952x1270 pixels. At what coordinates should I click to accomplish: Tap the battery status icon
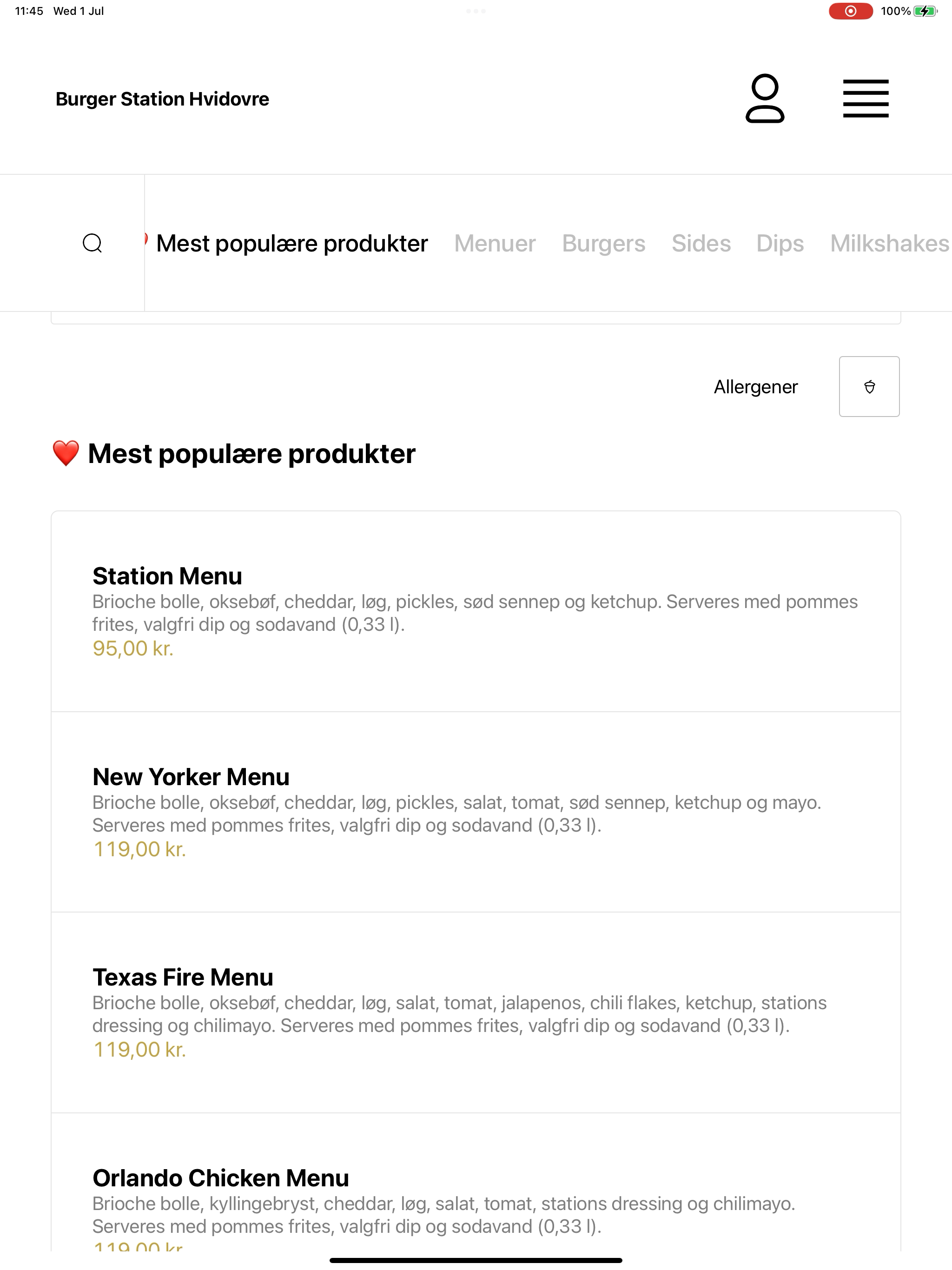[x=926, y=11]
